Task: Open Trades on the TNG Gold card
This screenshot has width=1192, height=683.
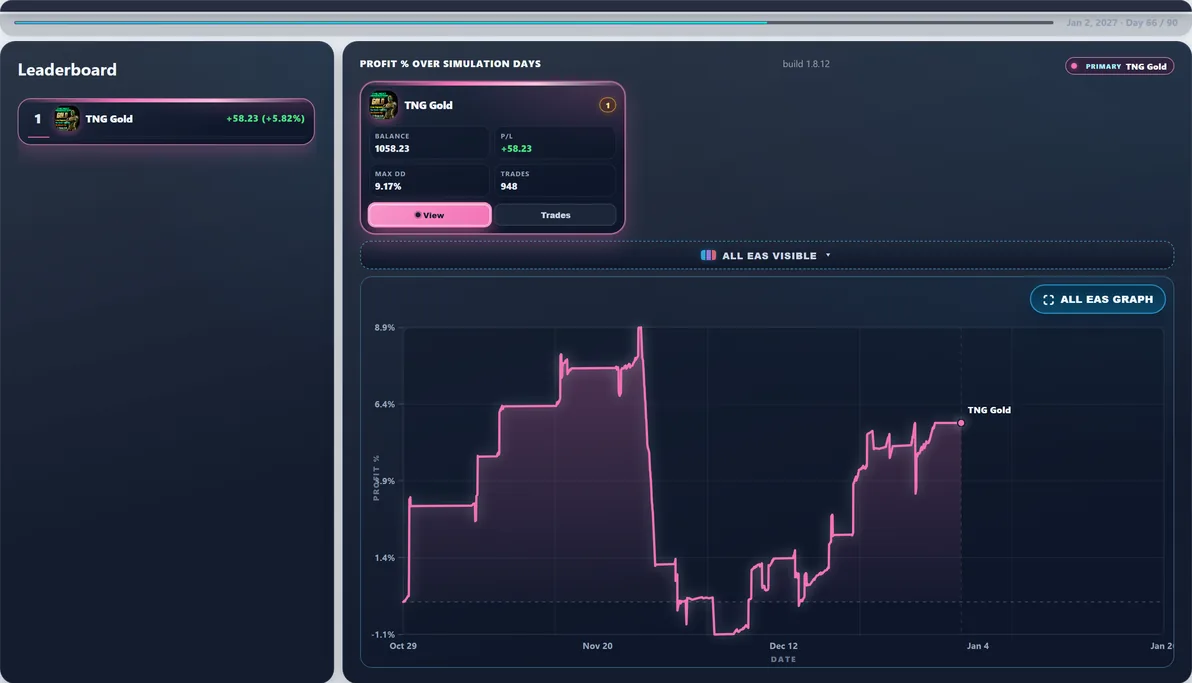Action: click(x=556, y=215)
